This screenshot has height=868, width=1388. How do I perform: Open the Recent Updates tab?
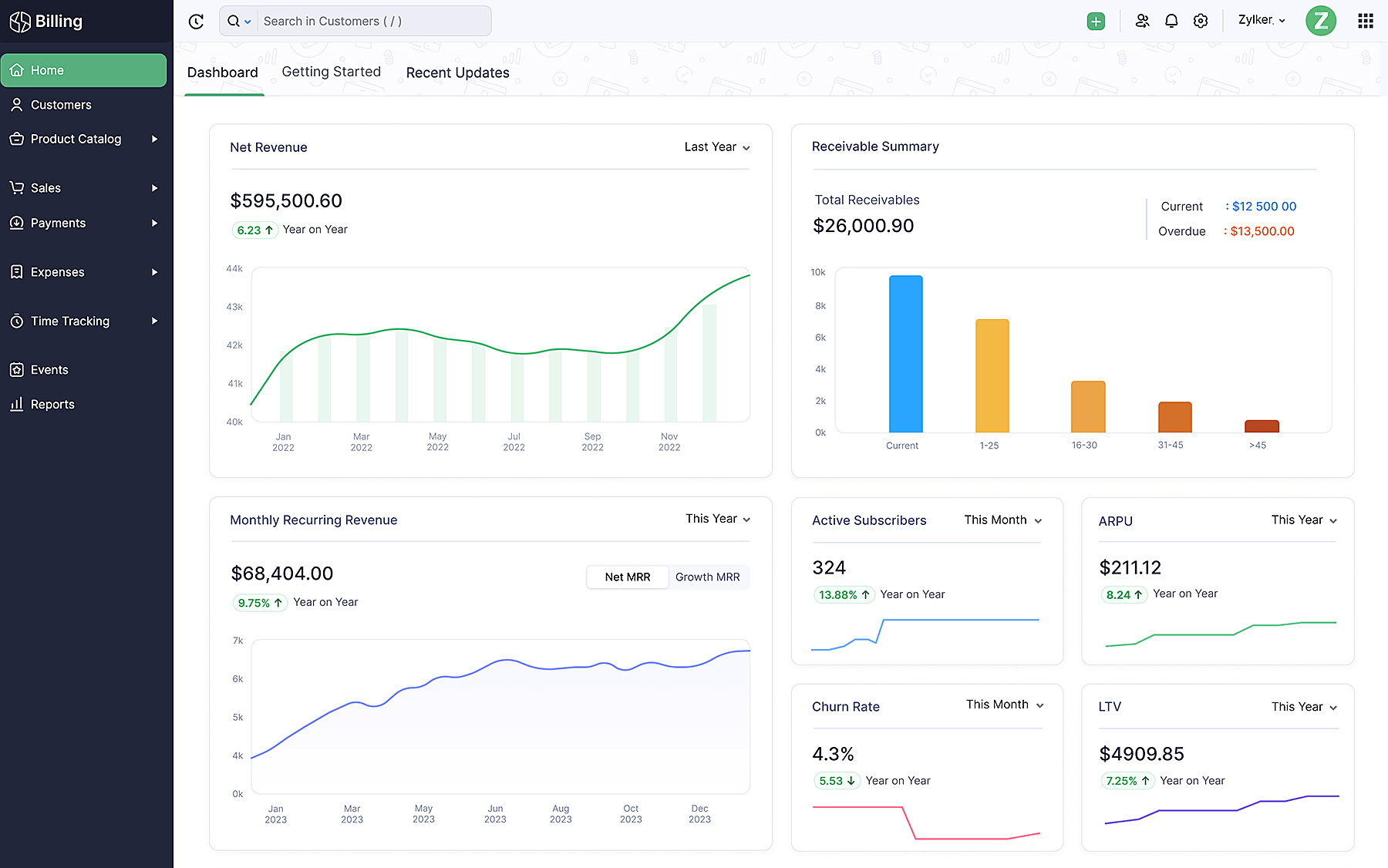point(457,72)
